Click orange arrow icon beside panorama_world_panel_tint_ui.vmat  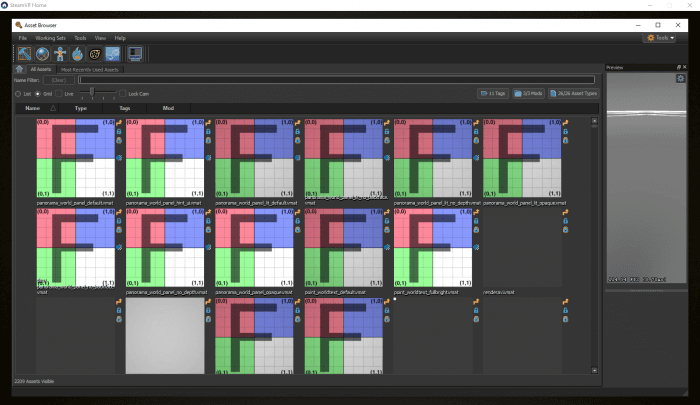[208, 122]
